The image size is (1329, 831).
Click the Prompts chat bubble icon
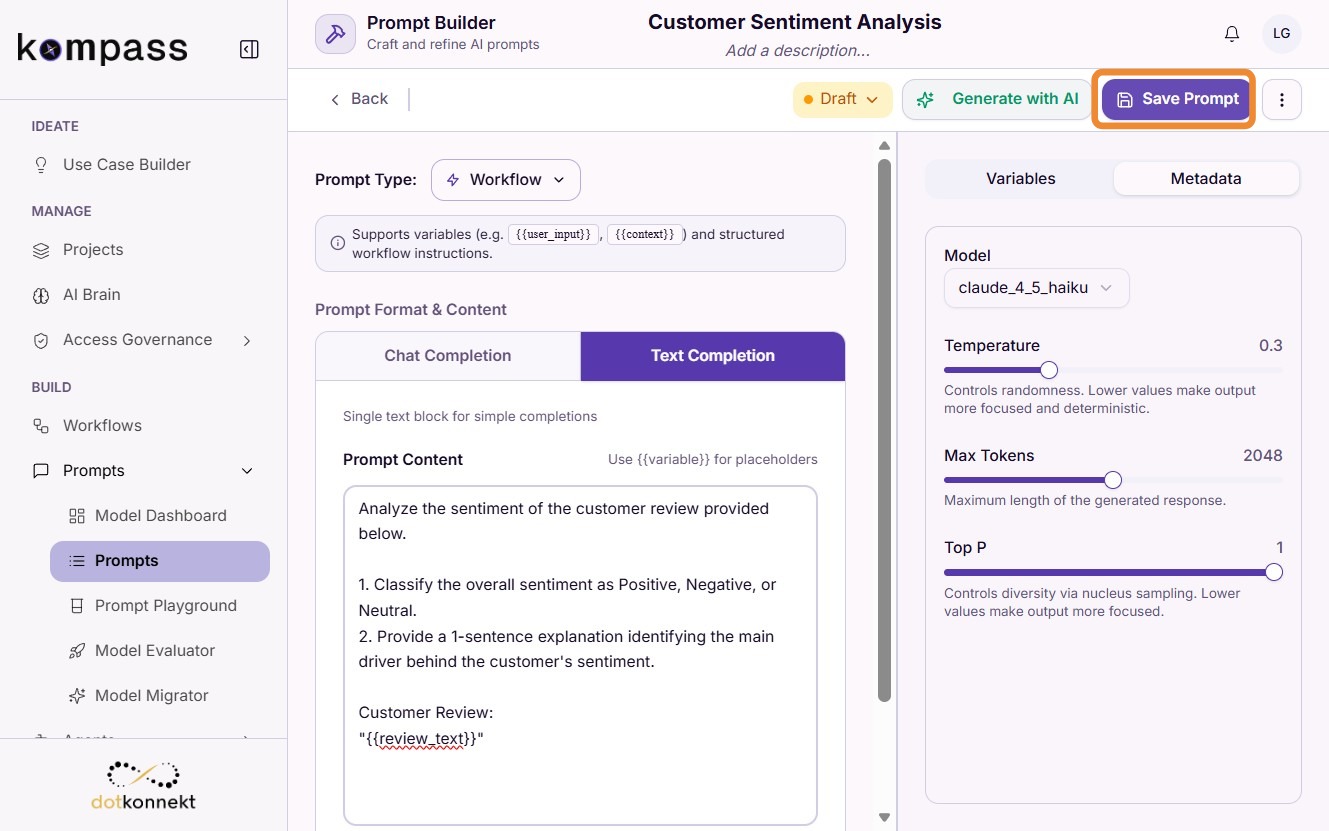tap(41, 471)
